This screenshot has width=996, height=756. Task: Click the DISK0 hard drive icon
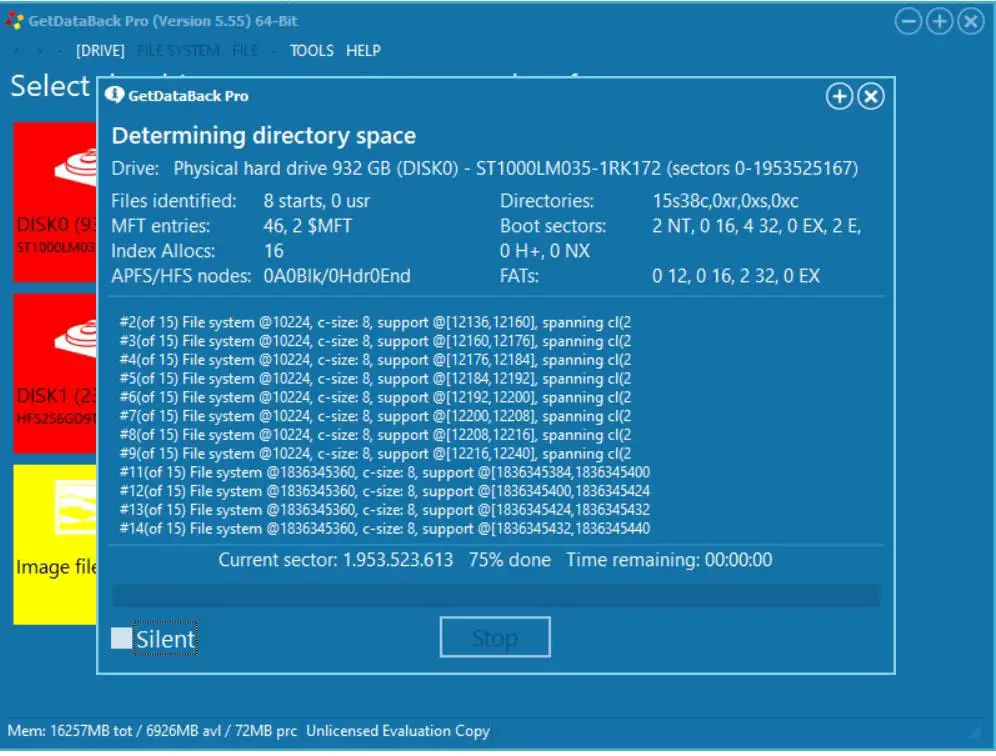coord(76,167)
